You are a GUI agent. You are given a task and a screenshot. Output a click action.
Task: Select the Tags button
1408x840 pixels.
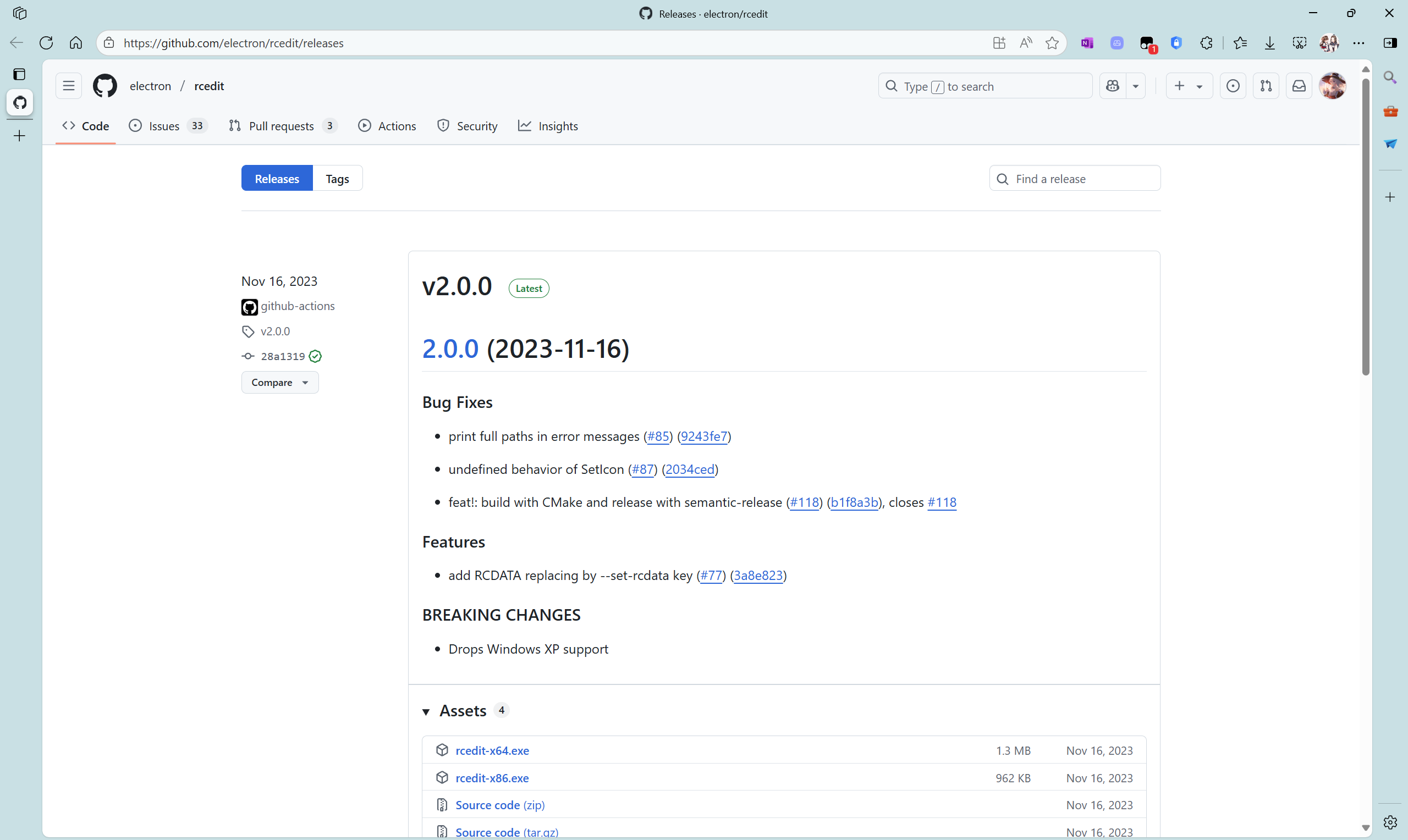pos(337,178)
